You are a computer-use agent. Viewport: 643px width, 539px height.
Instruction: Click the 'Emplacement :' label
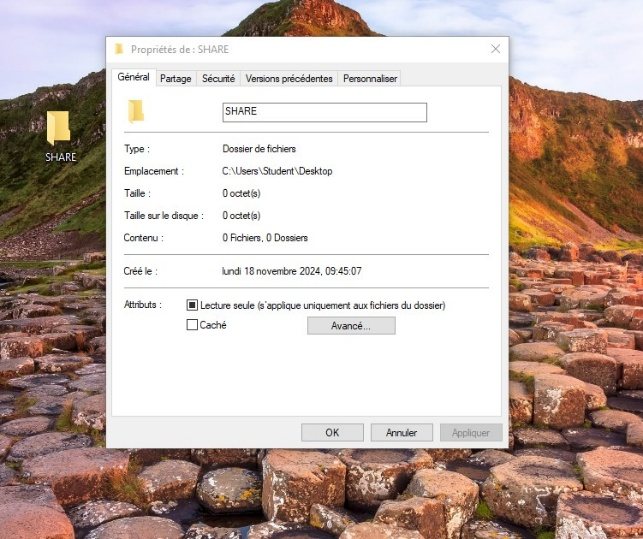(154, 171)
